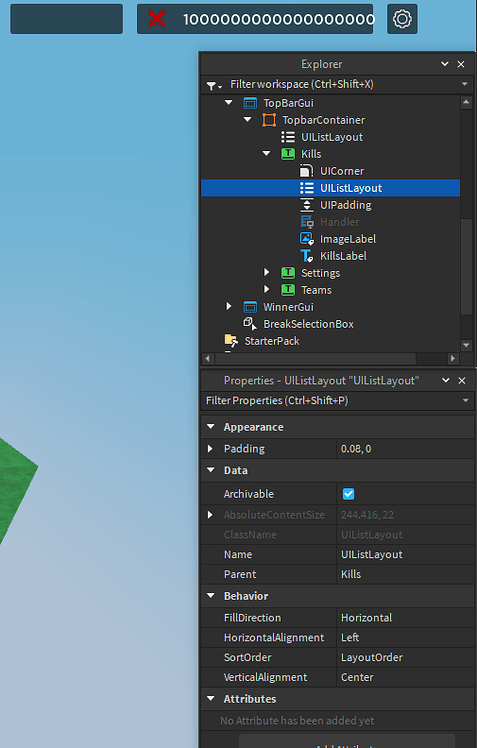This screenshot has height=748, width=477.
Task: Expand the Settings tree node
Action: click(x=267, y=272)
